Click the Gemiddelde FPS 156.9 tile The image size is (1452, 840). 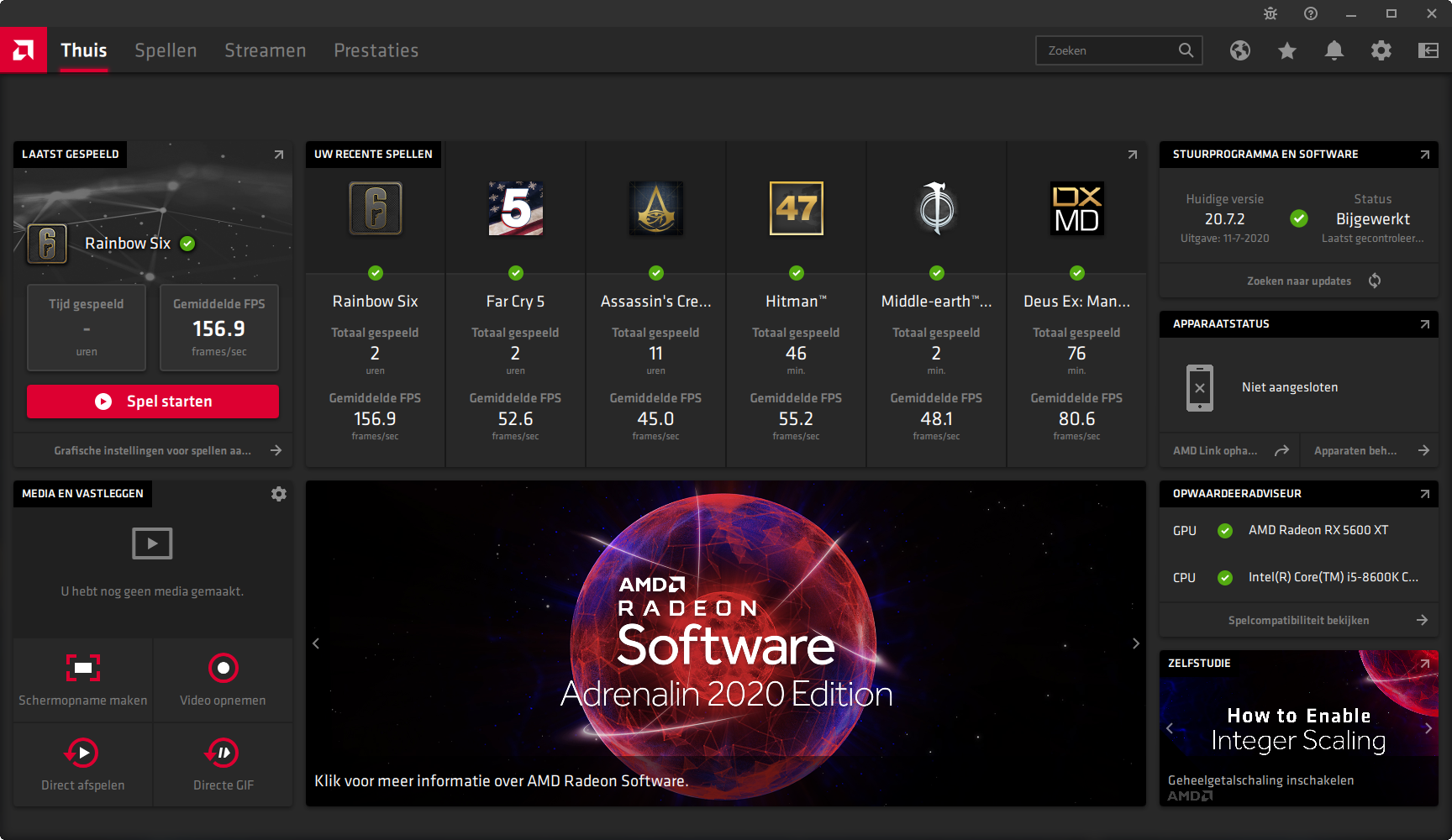[x=219, y=328]
